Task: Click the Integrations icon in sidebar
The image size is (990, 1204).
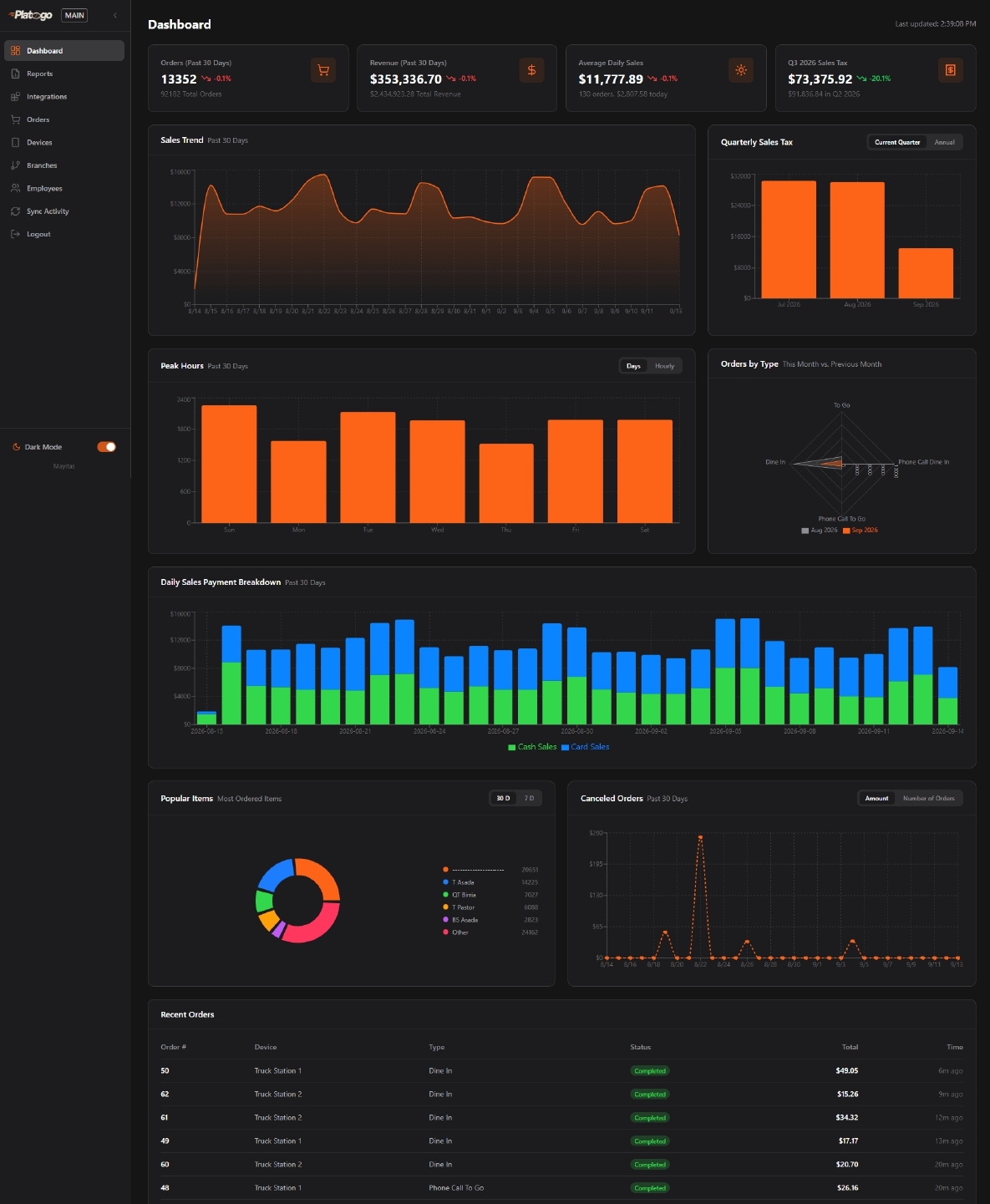Action: (15, 97)
